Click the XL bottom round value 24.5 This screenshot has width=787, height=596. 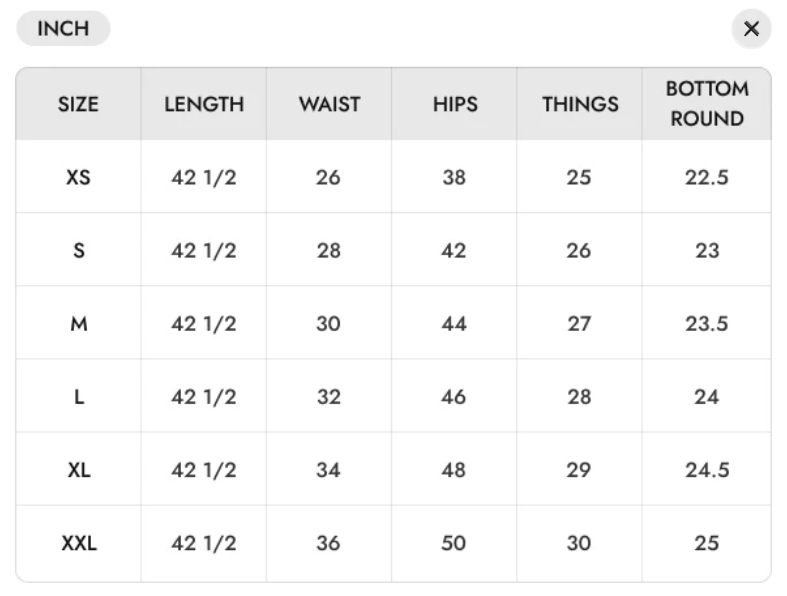pos(707,470)
